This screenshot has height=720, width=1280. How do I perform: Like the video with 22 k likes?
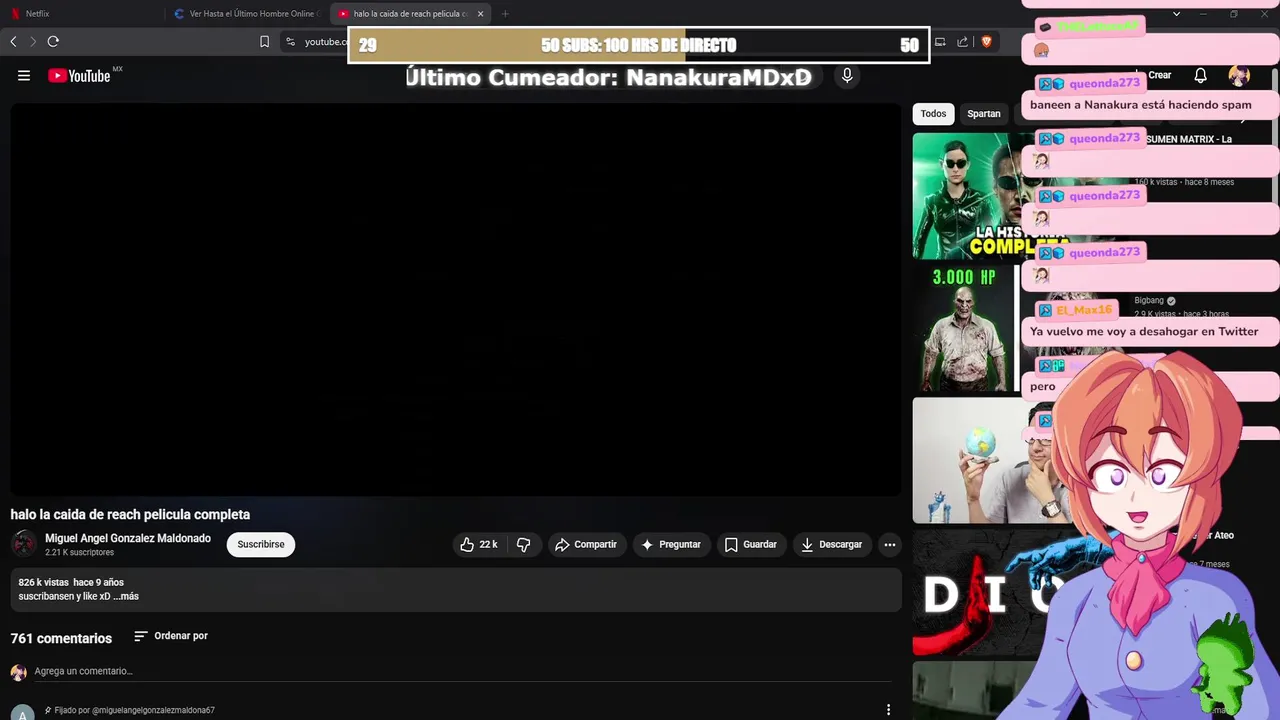(x=478, y=545)
